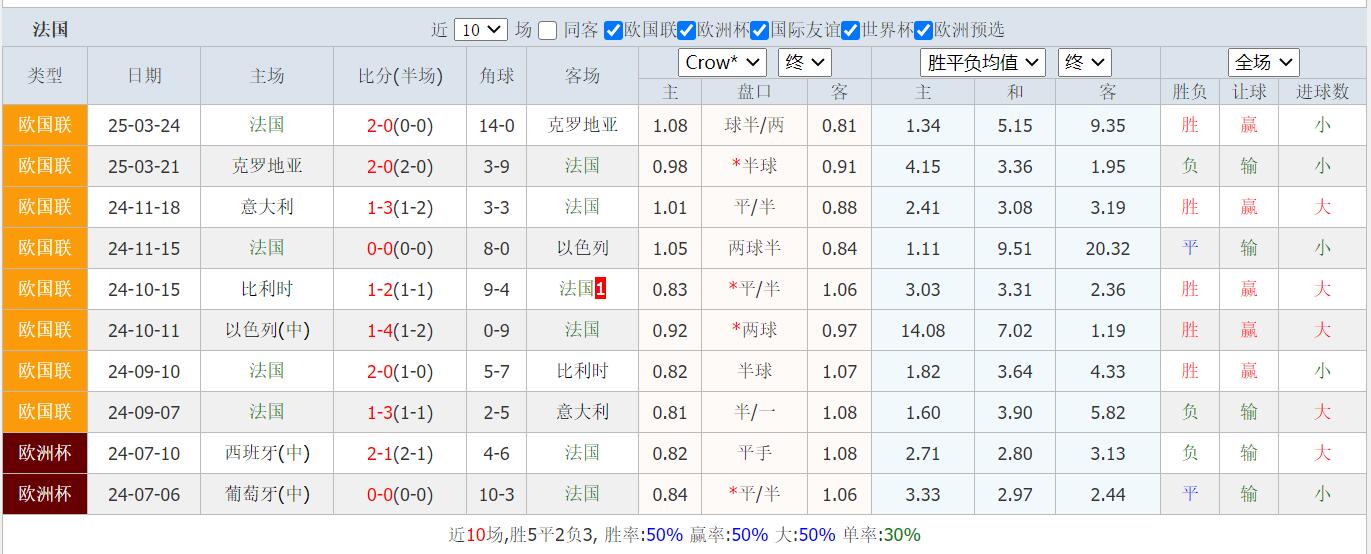Select 葡萄牙(中) team in 24-07-06 row

(x=267, y=494)
